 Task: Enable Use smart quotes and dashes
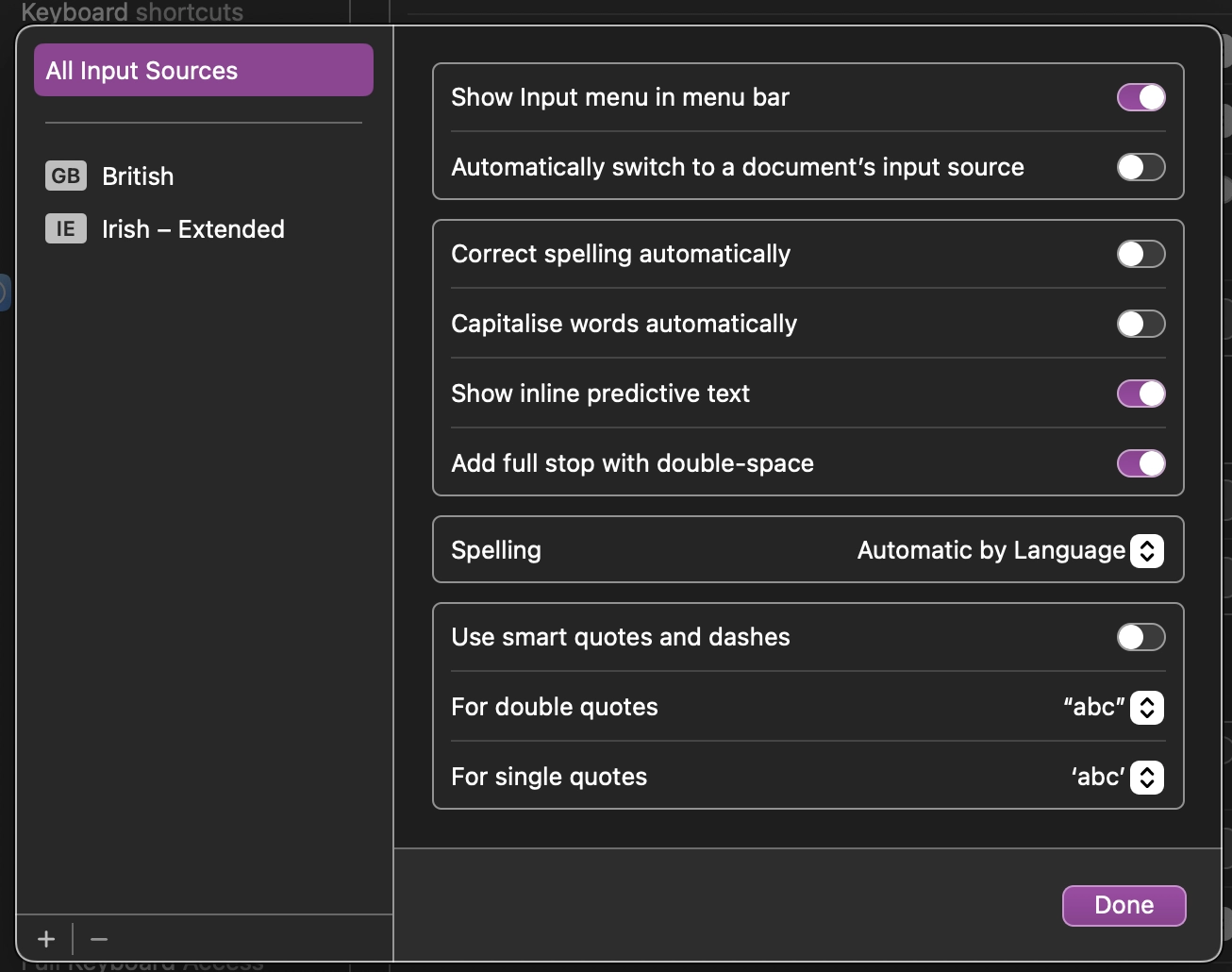pyautogui.click(x=1141, y=637)
